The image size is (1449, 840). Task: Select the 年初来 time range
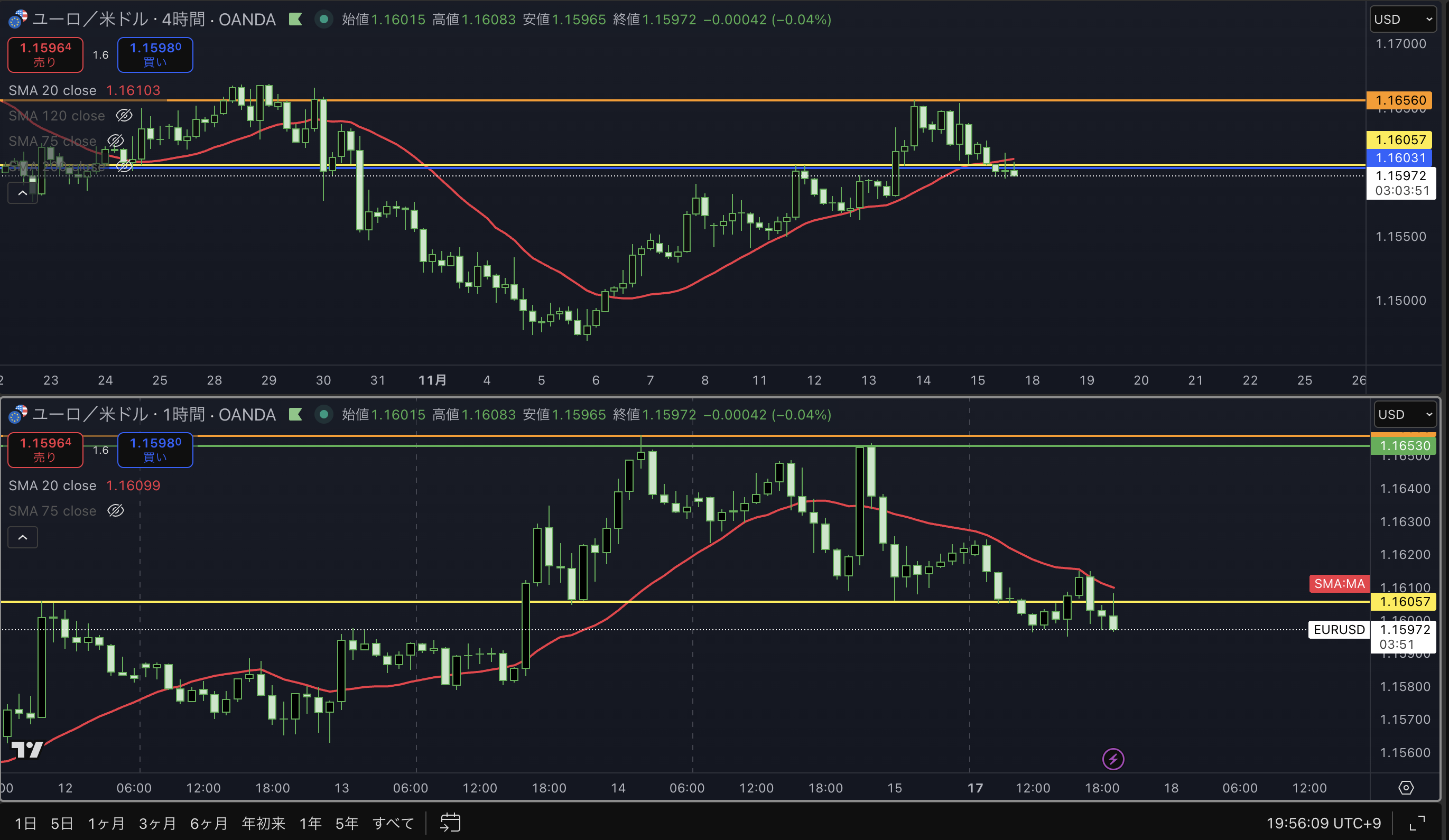263,823
